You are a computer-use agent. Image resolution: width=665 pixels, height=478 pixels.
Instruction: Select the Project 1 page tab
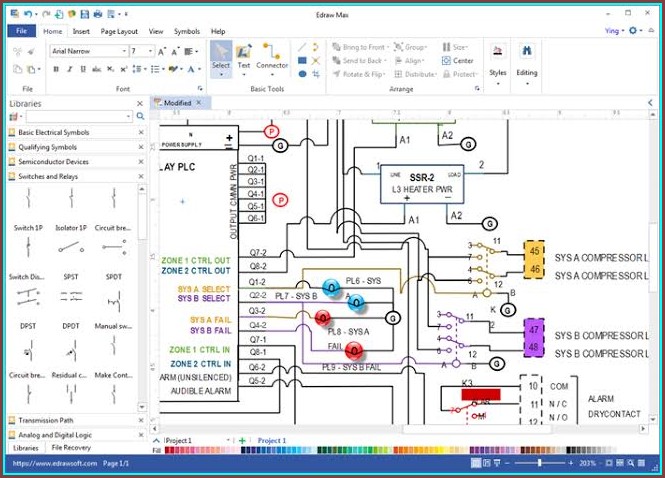(272, 441)
